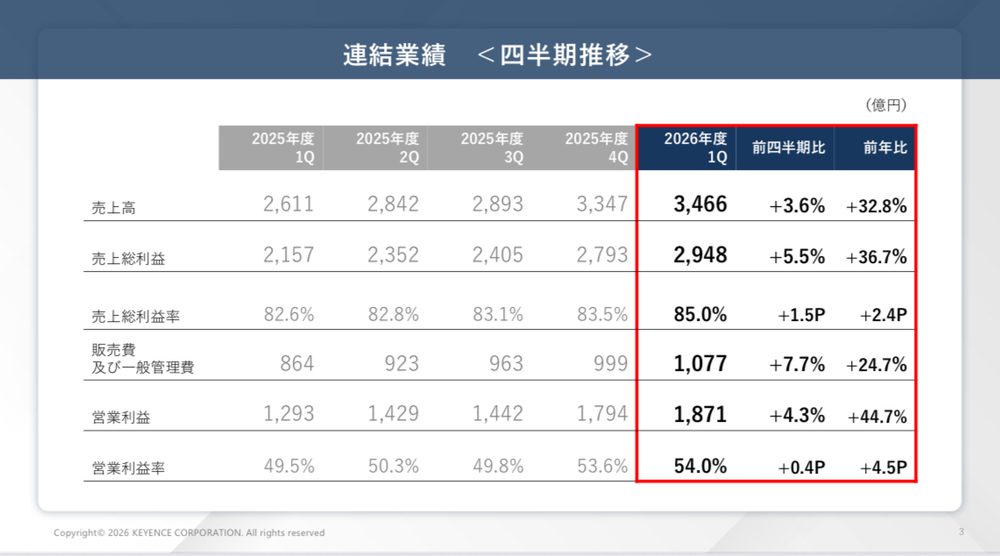Click the operating profit value 1,794
Viewport: 1000px width, 556px height.
(x=602, y=414)
